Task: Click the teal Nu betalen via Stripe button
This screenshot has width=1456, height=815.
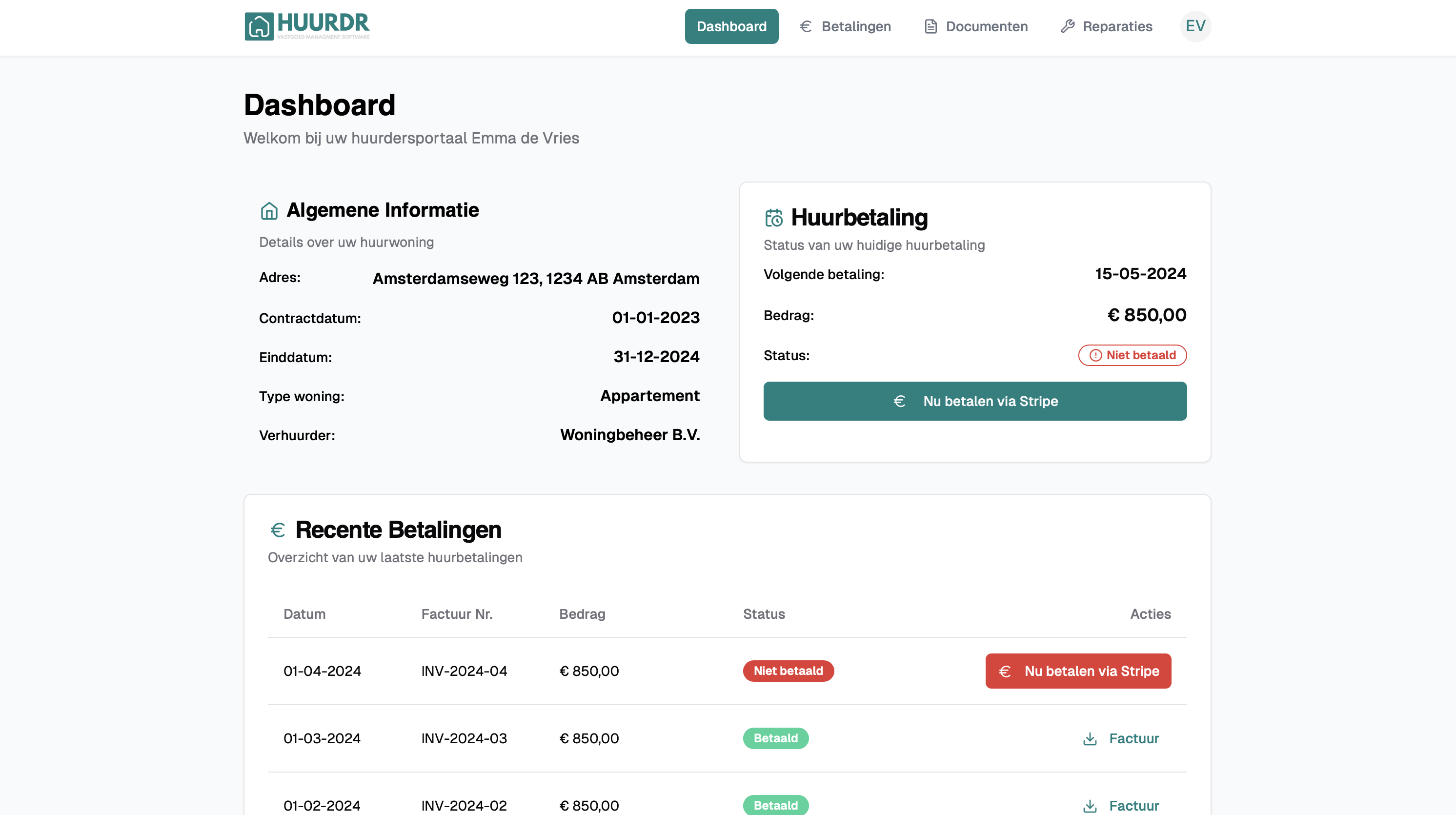Action: [x=975, y=401]
